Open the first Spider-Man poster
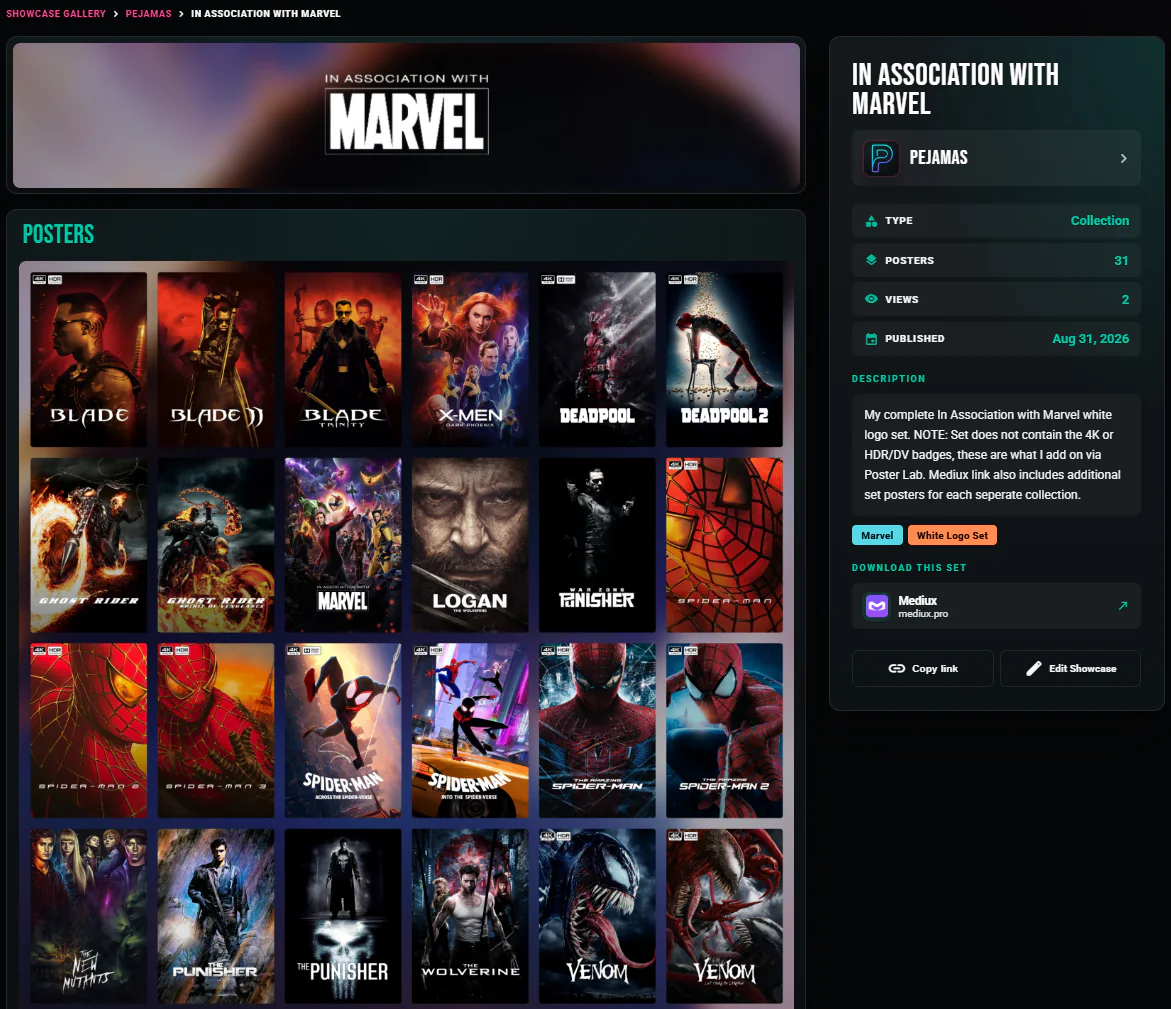This screenshot has height=1009, width=1171. [x=724, y=545]
